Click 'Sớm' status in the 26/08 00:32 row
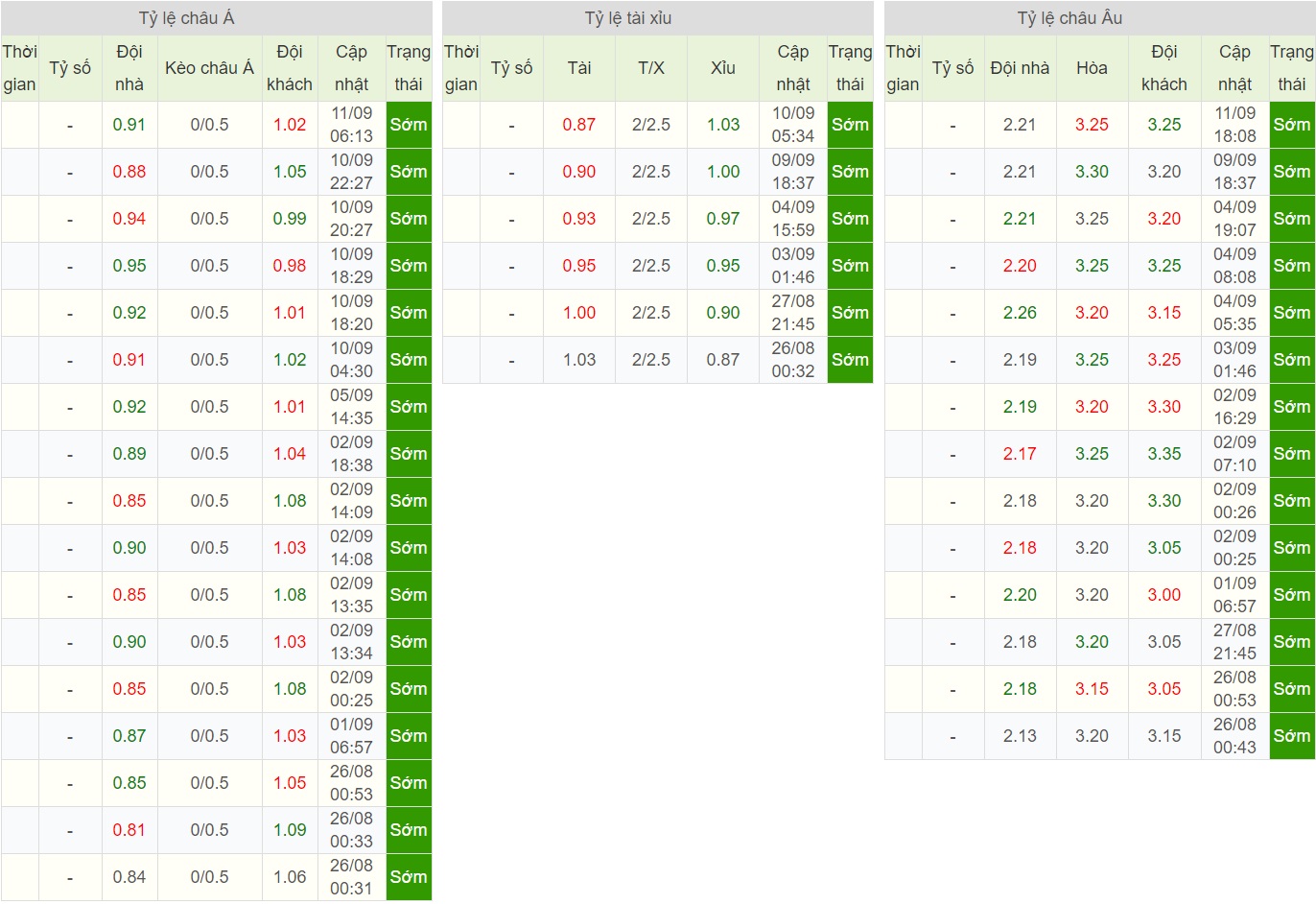Image resolution: width=1316 pixels, height=904 pixels. [850, 360]
